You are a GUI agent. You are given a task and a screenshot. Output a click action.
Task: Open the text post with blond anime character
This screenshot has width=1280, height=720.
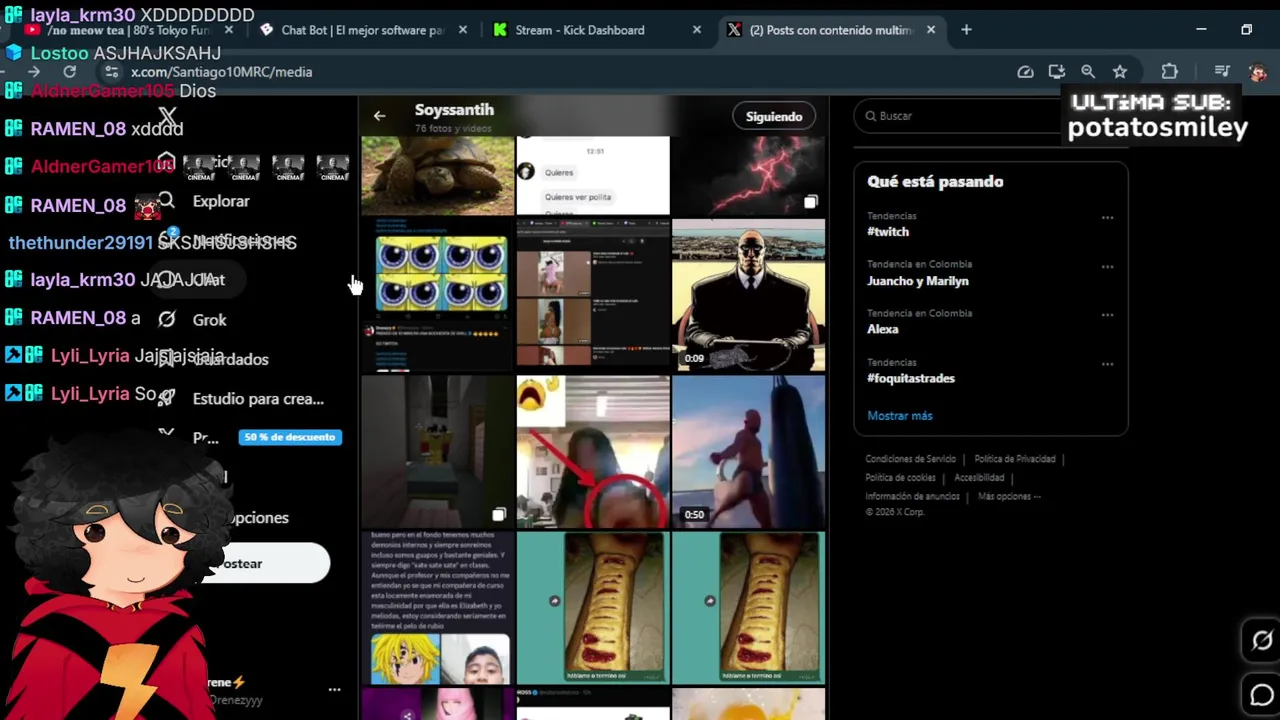(437, 607)
